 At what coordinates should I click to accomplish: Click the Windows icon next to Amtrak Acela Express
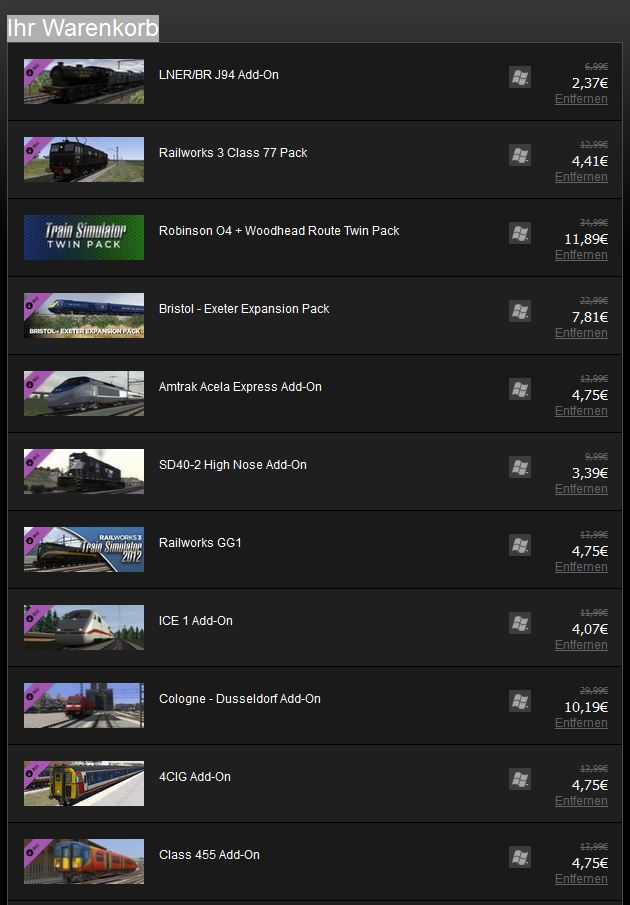[x=520, y=388]
